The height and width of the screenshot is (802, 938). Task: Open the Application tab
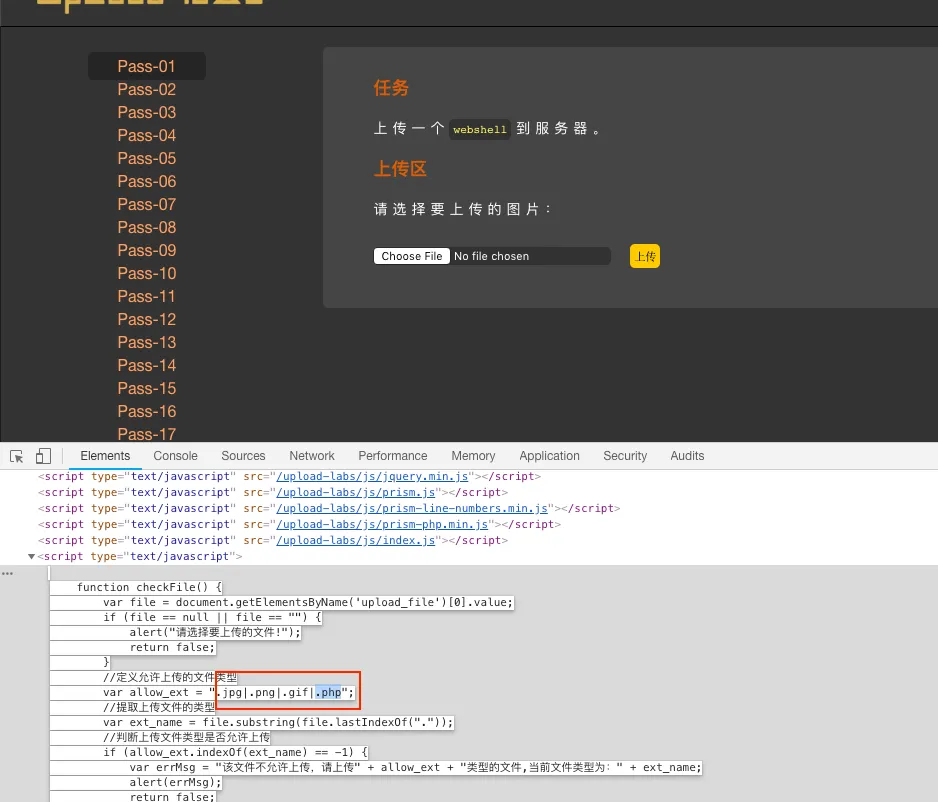point(549,456)
